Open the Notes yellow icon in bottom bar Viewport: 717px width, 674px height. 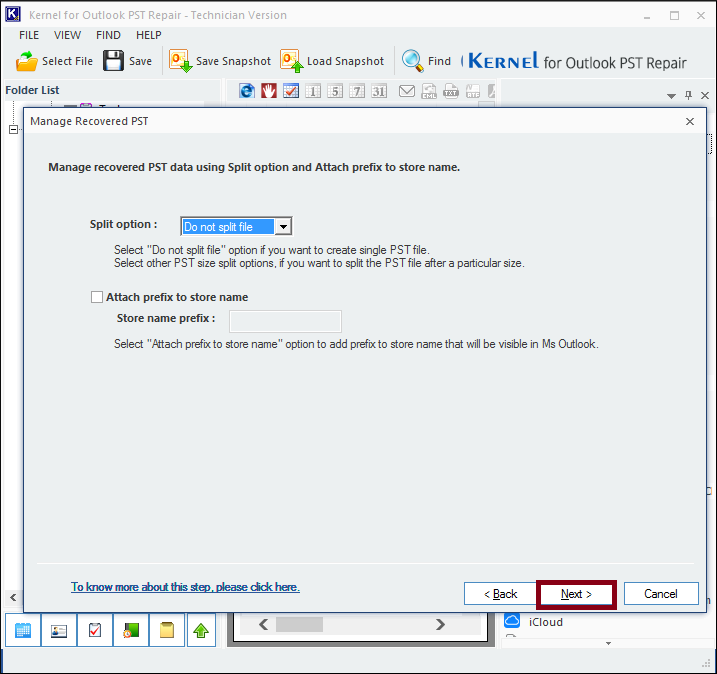pyautogui.click(x=167, y=631)
